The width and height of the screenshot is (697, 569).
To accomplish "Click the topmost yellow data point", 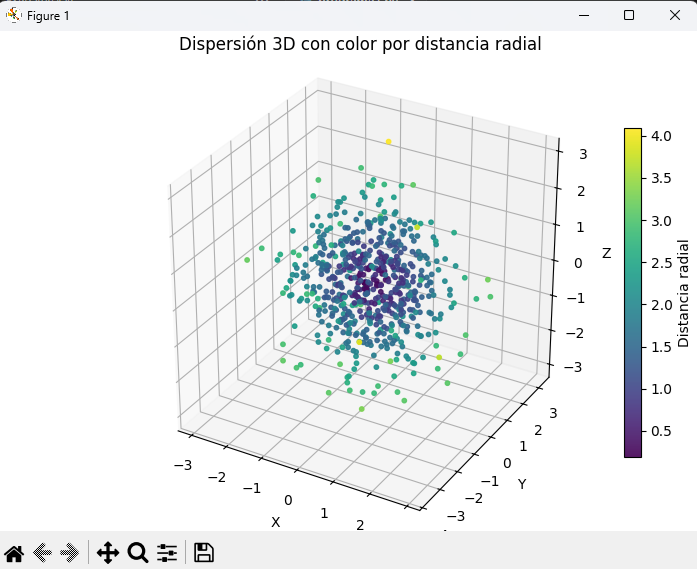I will pyautogui.click(x=388, y=142).
